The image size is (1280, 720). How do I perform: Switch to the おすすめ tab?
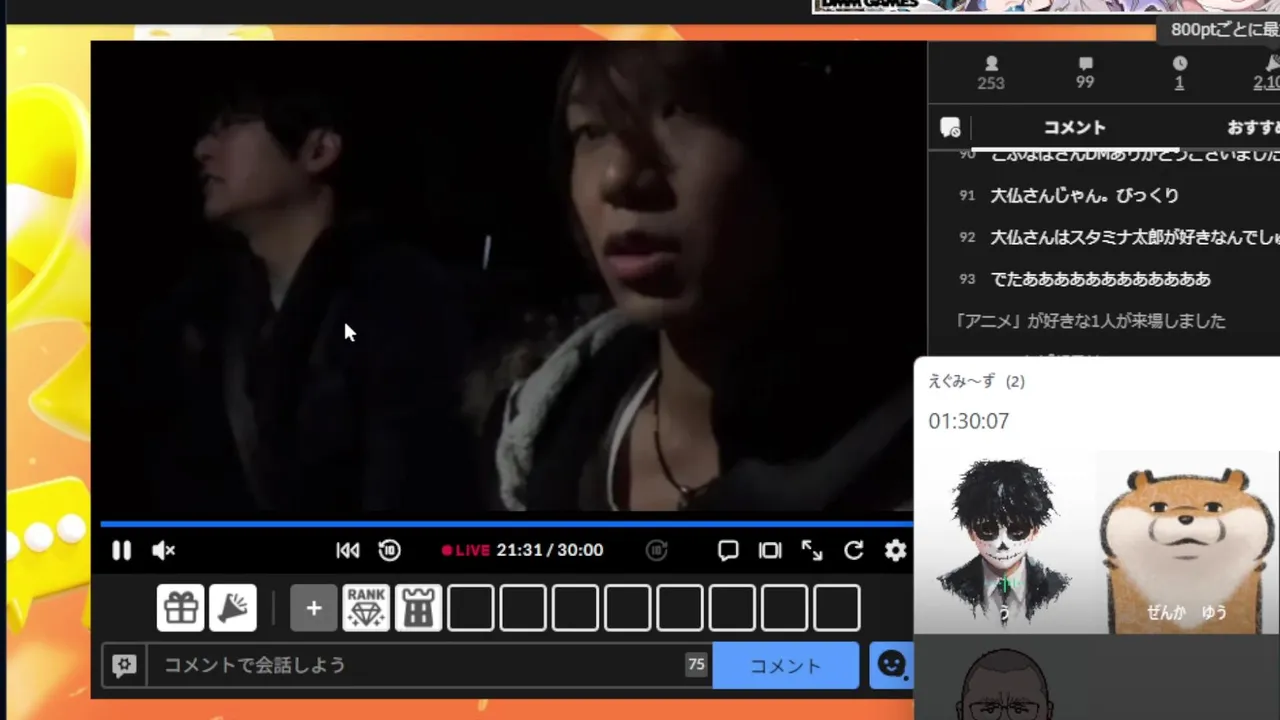1253,128
